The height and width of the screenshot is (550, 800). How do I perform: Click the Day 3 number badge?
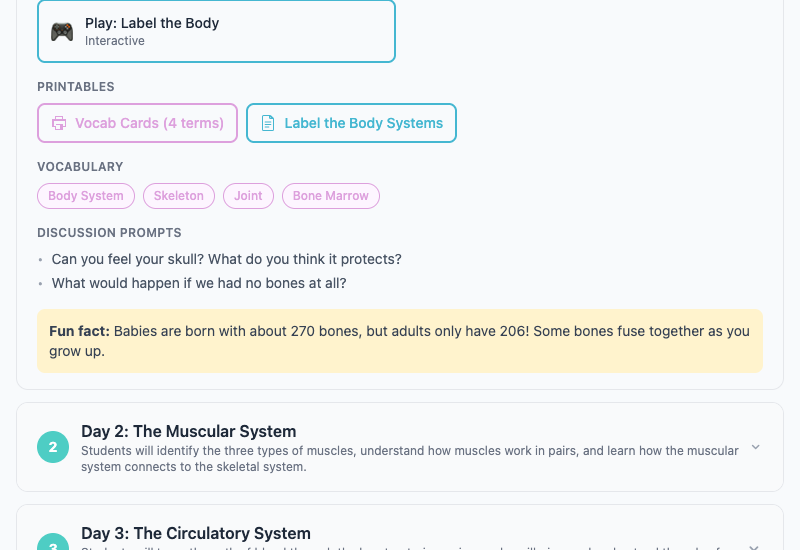(x=52, y=544)
